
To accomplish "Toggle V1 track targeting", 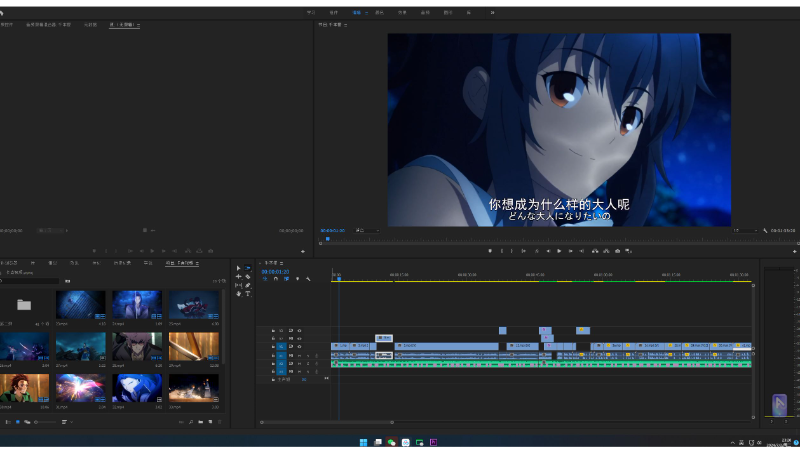I will click(x=281, y=346).
